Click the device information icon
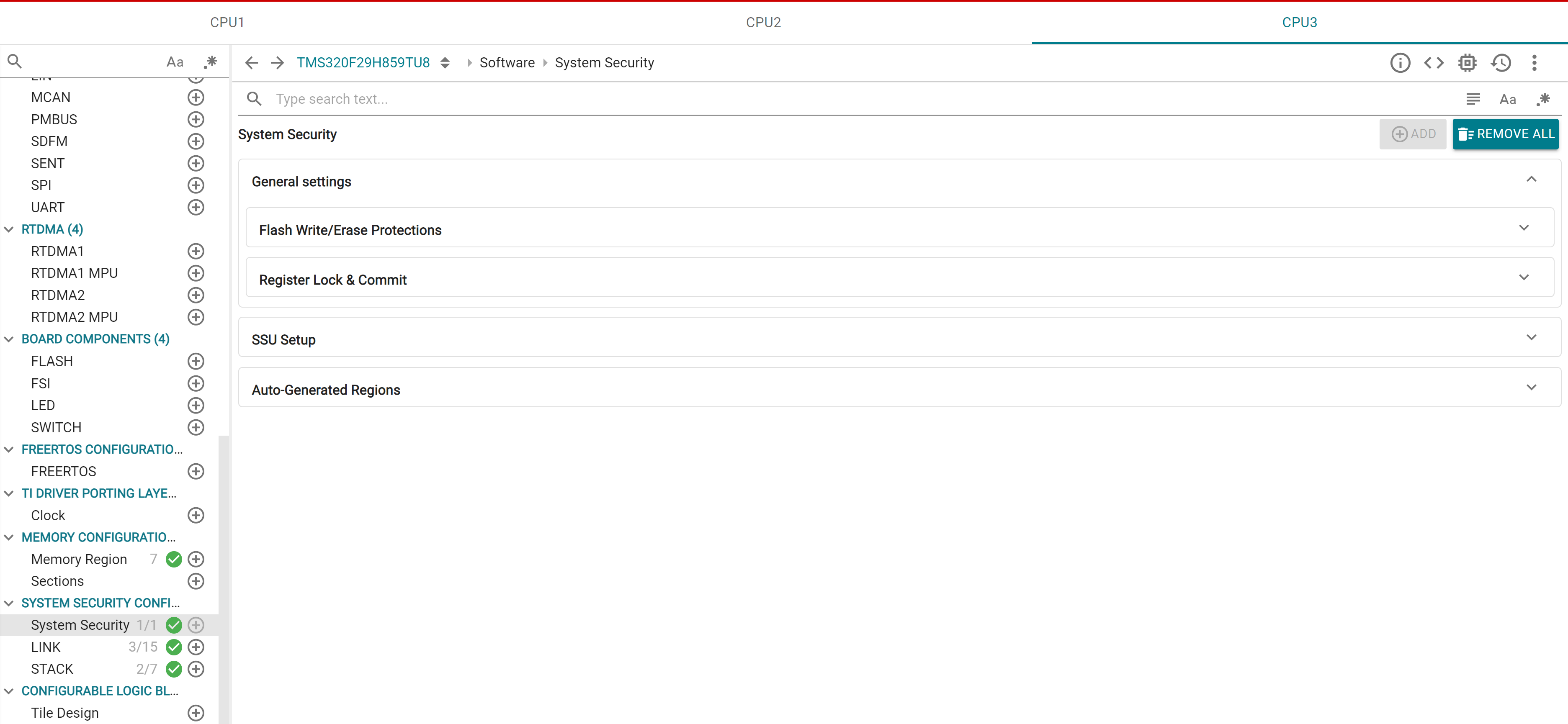 point(1401,62)
